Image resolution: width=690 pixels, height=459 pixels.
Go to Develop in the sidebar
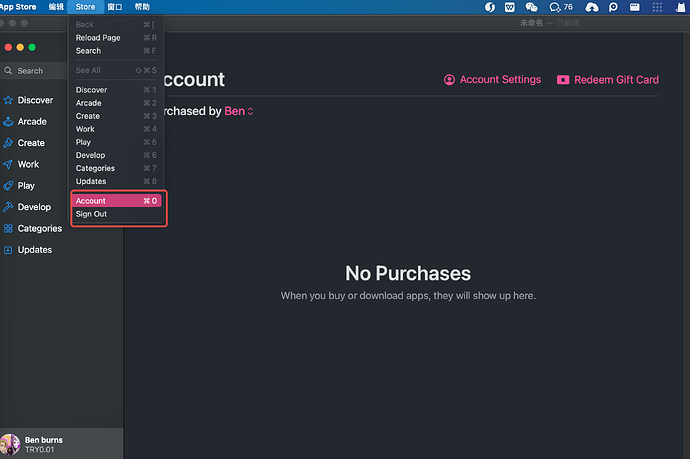point(34,207)
